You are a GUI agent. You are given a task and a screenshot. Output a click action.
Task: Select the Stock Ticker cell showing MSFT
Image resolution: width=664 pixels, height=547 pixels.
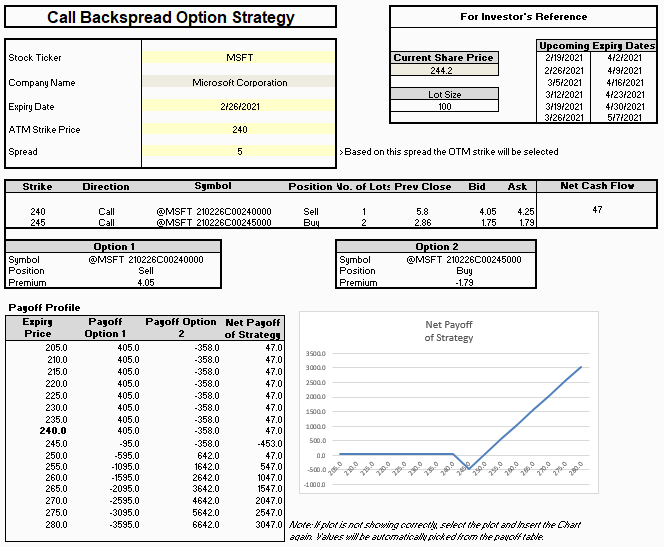239,58
